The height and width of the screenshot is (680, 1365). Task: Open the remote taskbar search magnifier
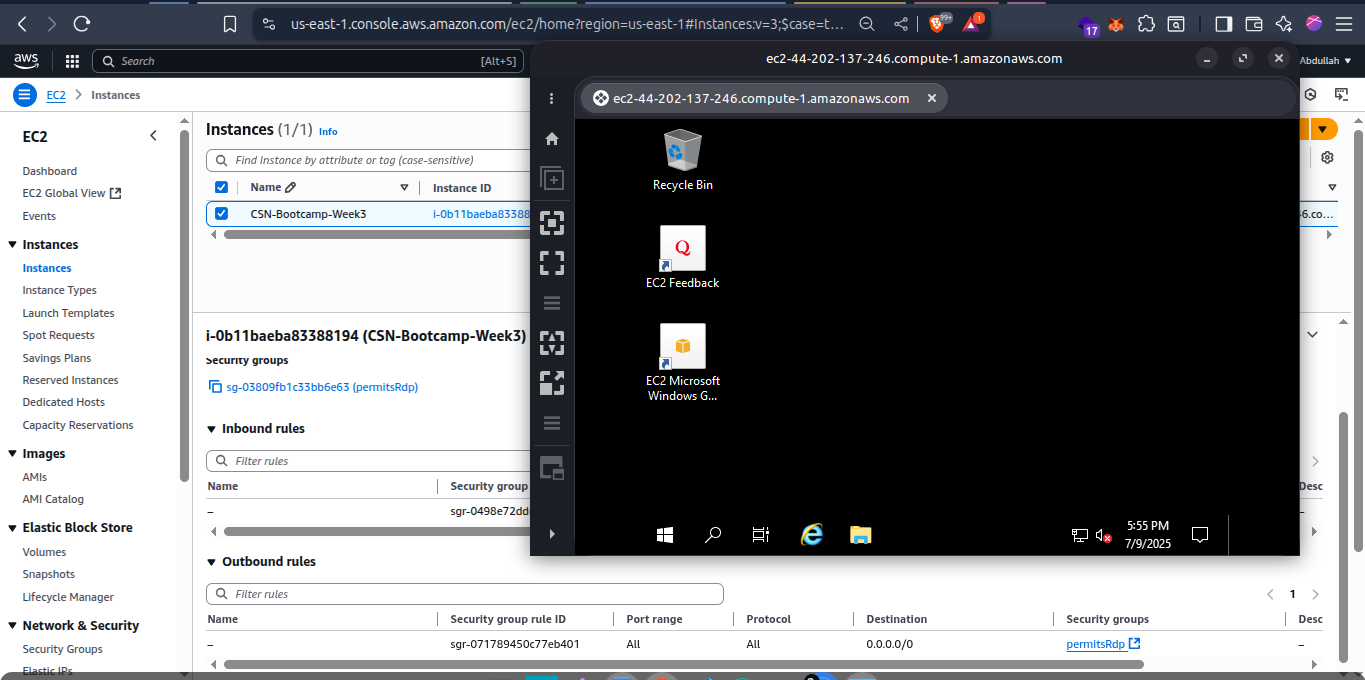[x=713, y=535]
